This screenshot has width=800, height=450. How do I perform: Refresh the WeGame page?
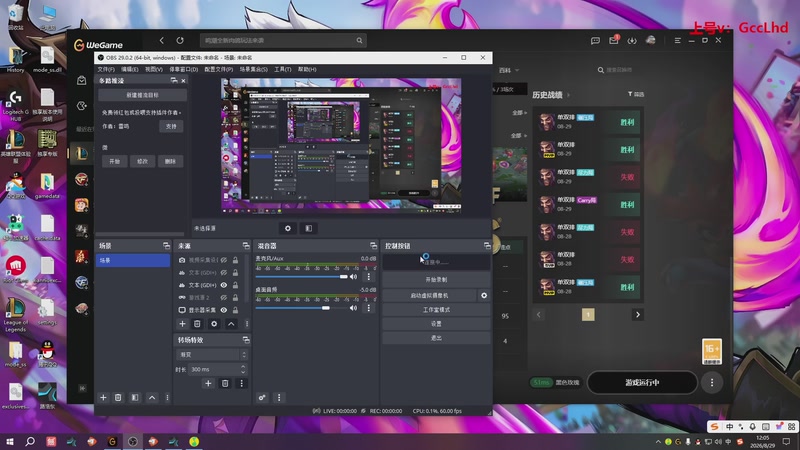coord(180,40)
